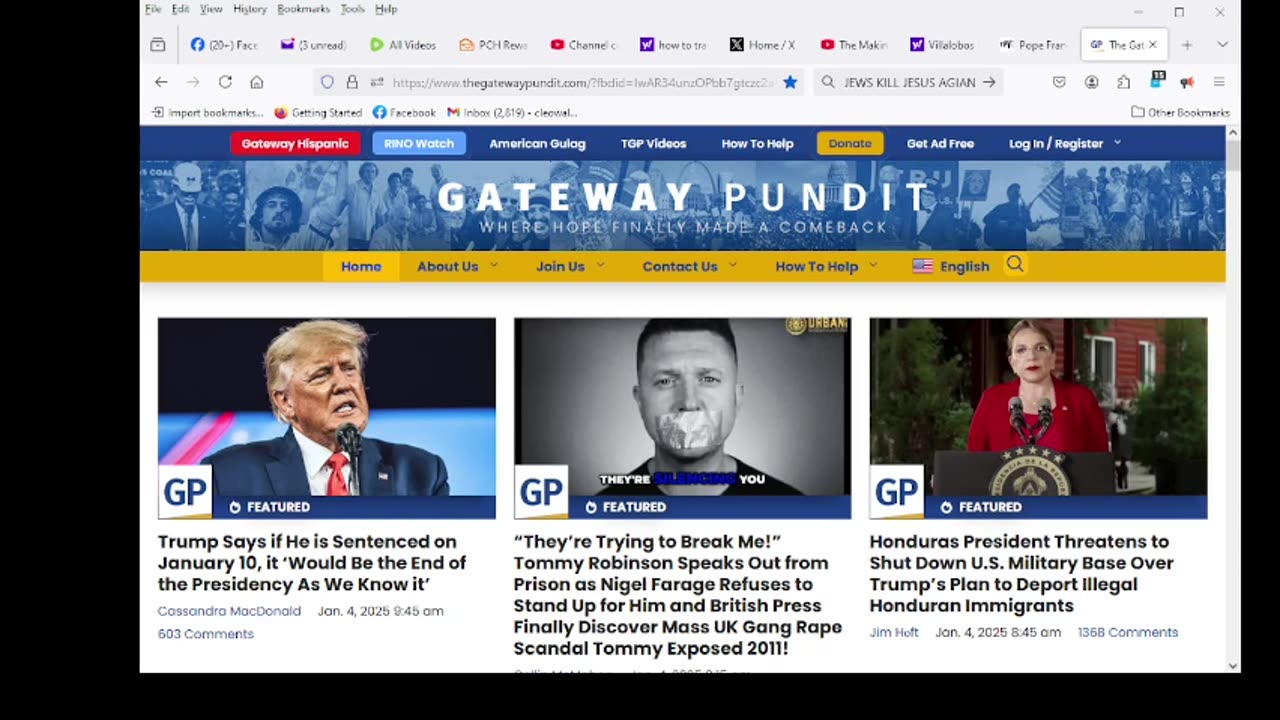This screenshot has width=1280, height=720.
Task: Switch to the All Videos tab
Action: [403, 45]
